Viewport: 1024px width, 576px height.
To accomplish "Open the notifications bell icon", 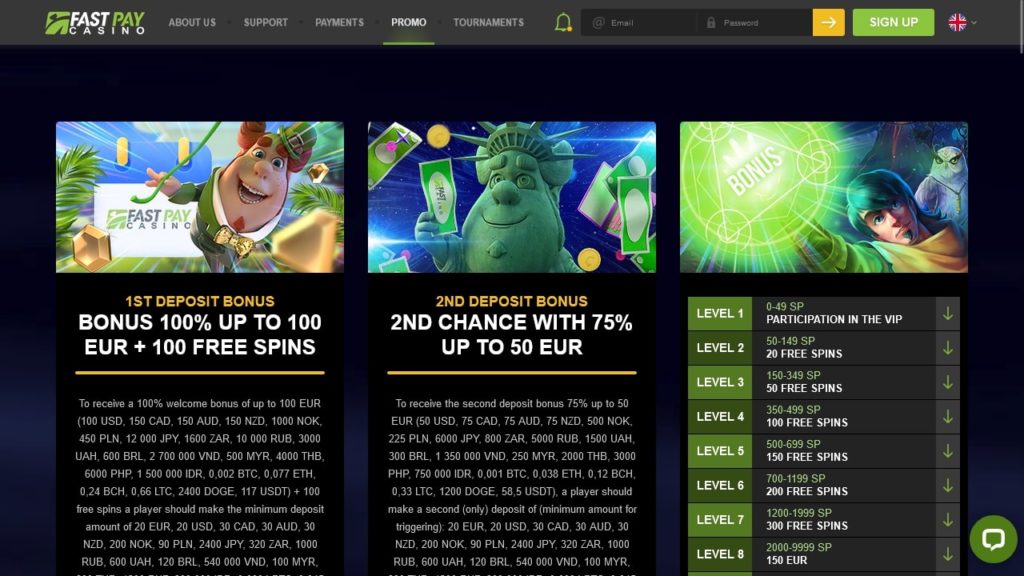I will point(563,22).
